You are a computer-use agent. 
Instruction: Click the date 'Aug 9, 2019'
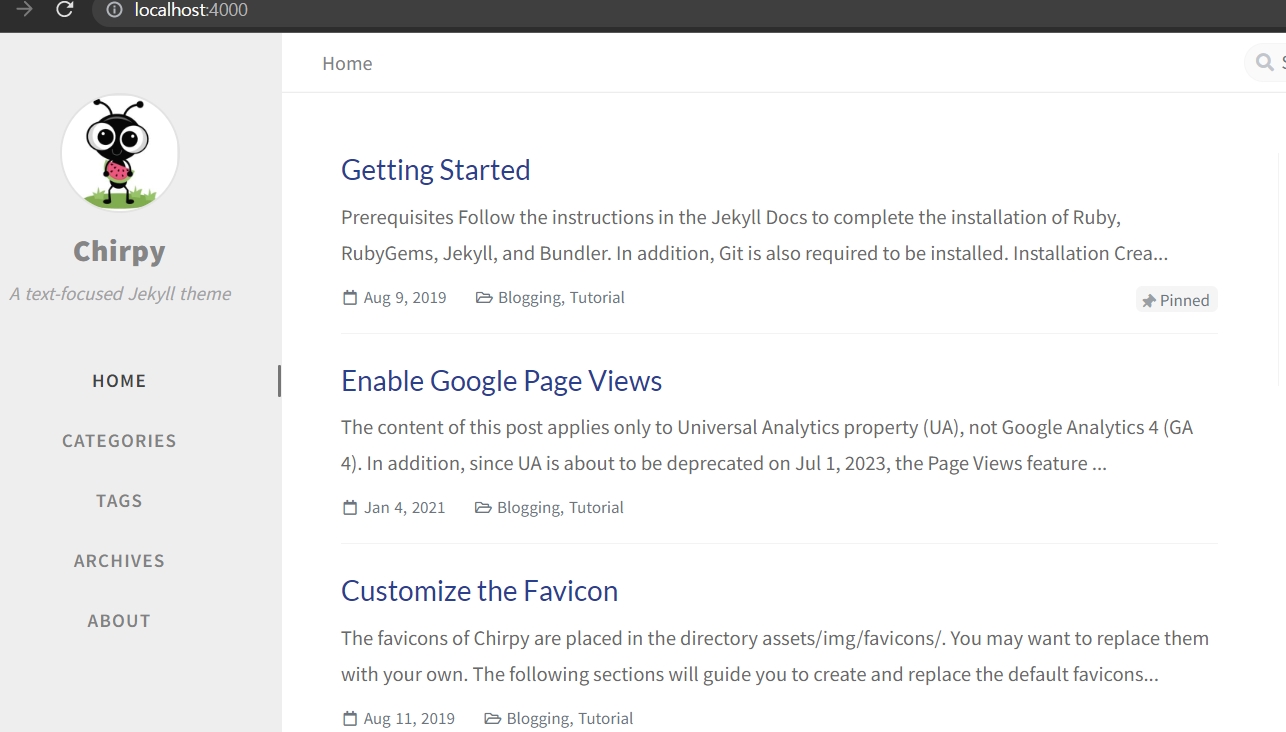(x=405, y=298)
